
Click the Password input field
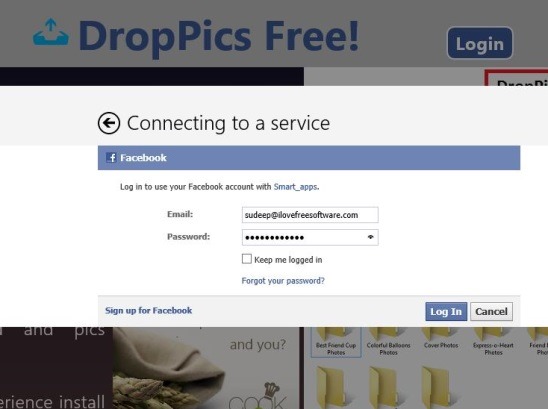tap(310, 237)
